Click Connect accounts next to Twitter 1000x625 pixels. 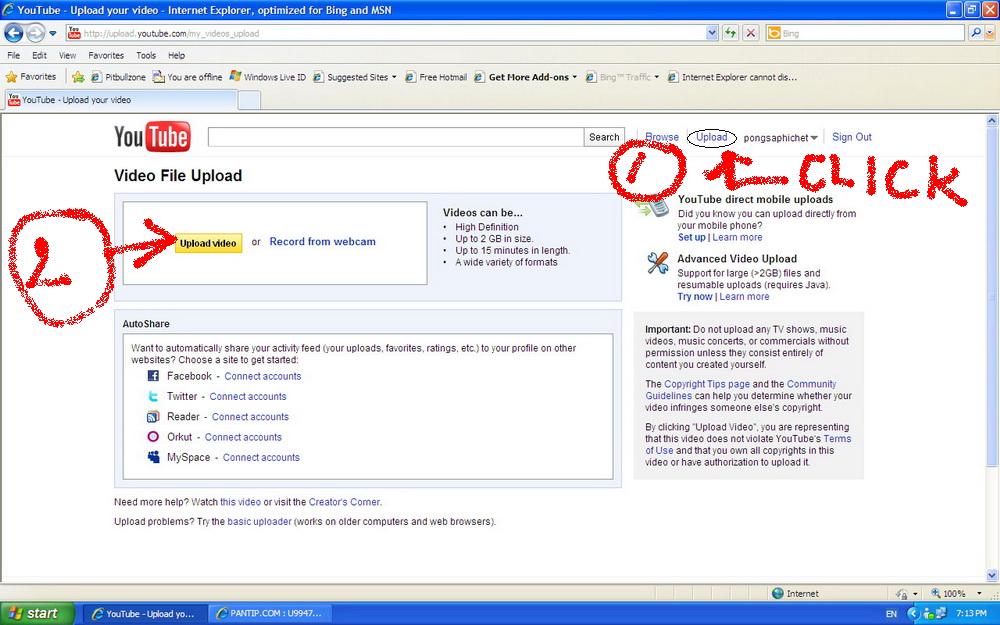(x=248, y=397)
